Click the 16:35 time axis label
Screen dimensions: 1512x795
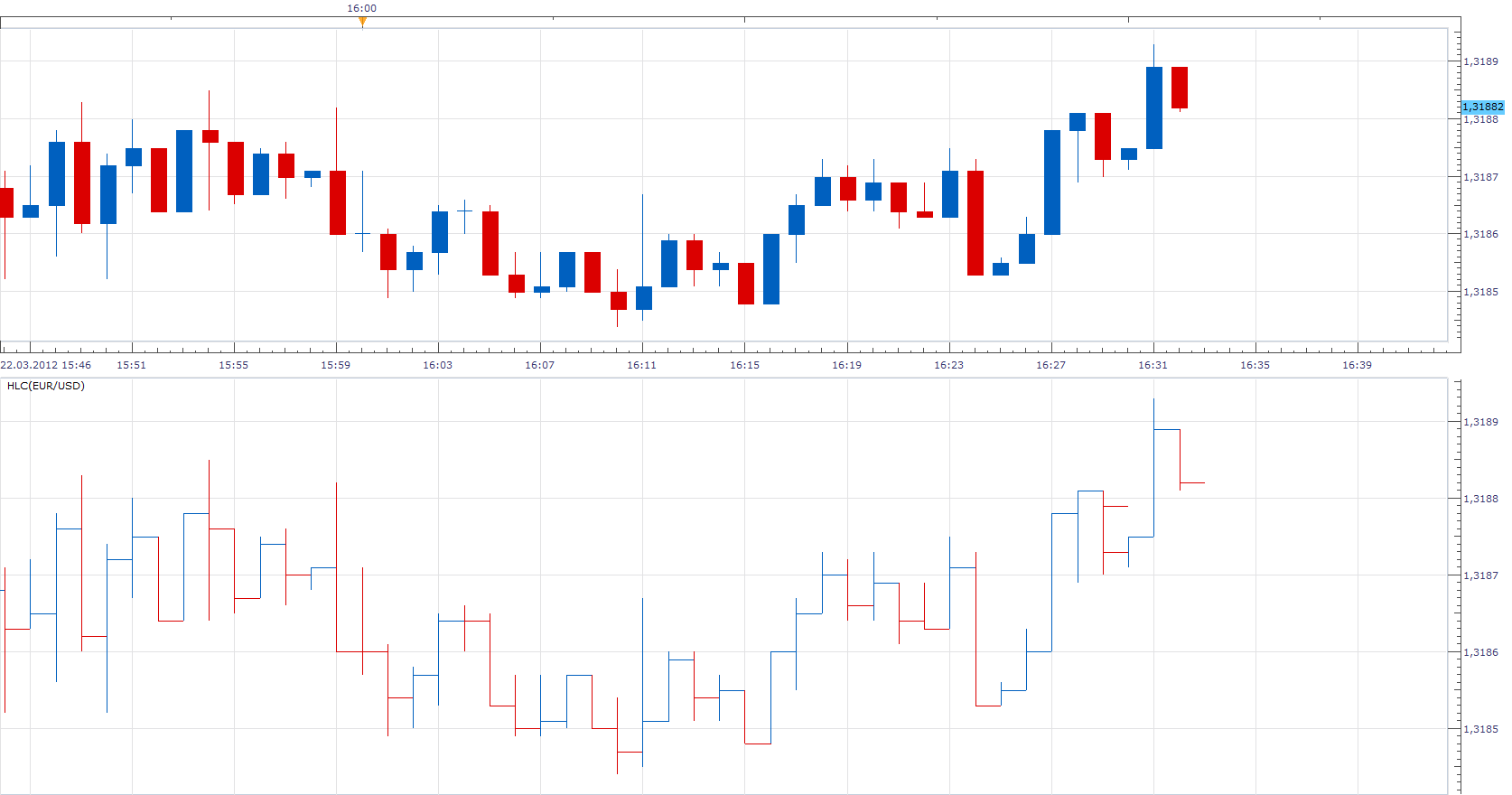click(x=1255, y=365)
